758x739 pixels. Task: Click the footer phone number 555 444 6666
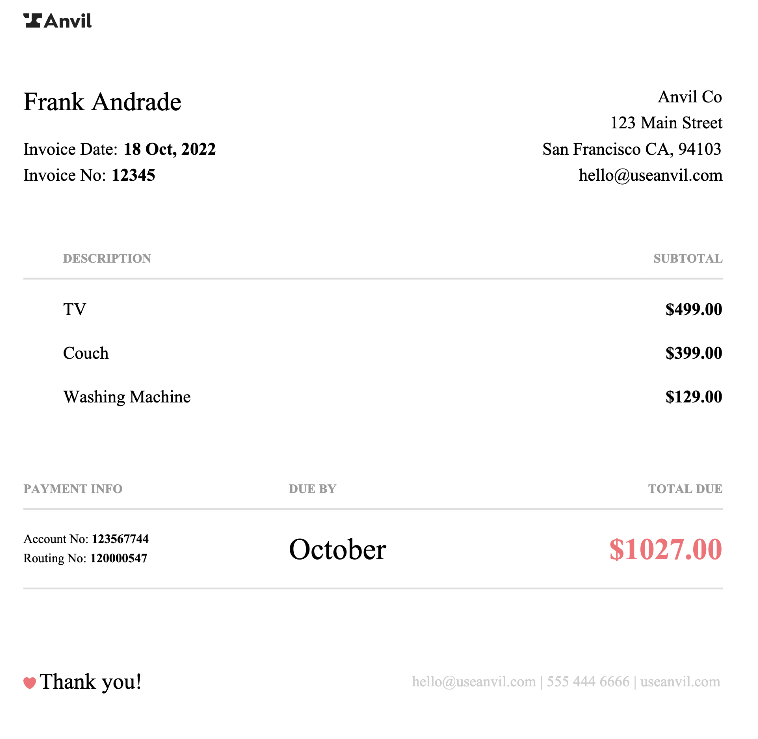coord(587,682)
